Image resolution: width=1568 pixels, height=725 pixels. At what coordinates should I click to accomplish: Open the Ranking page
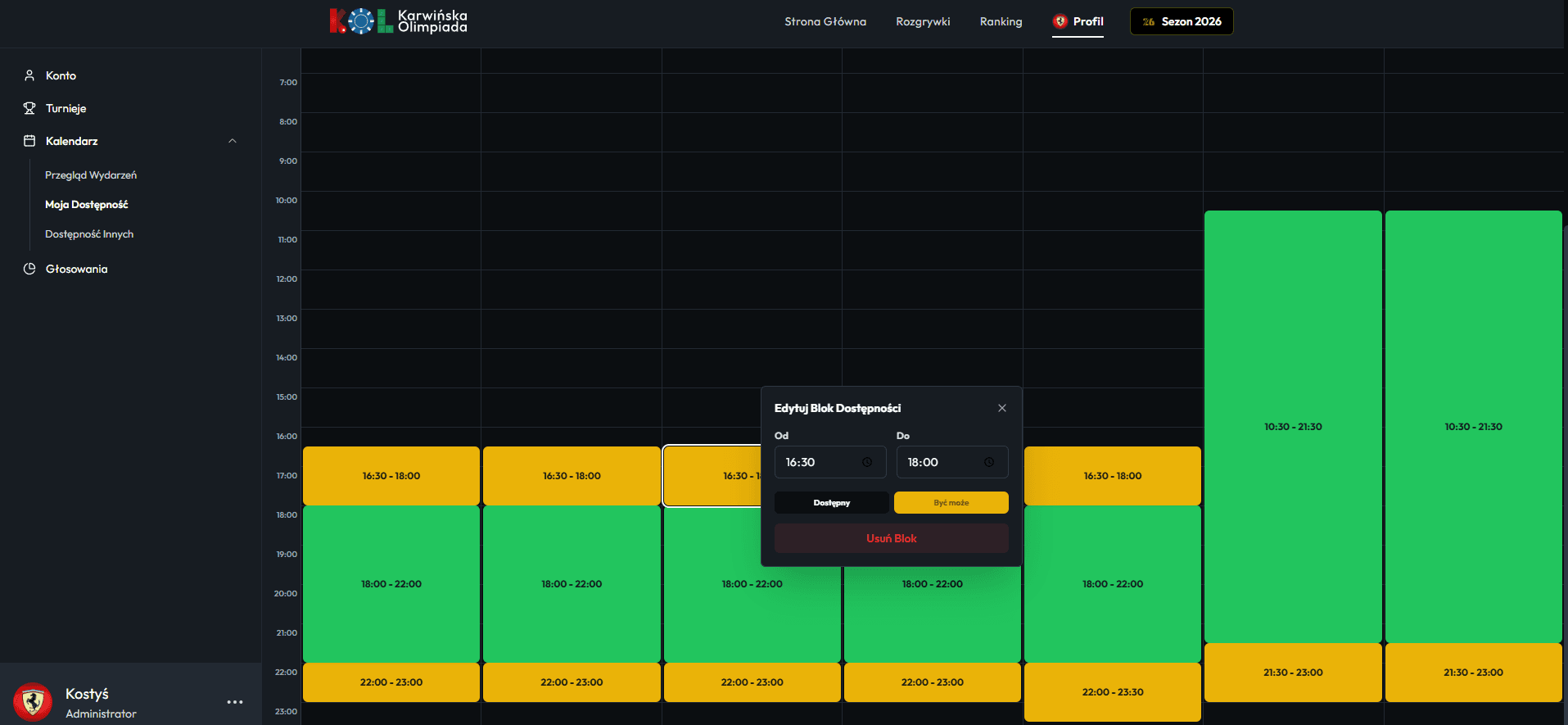(1001, 21)
